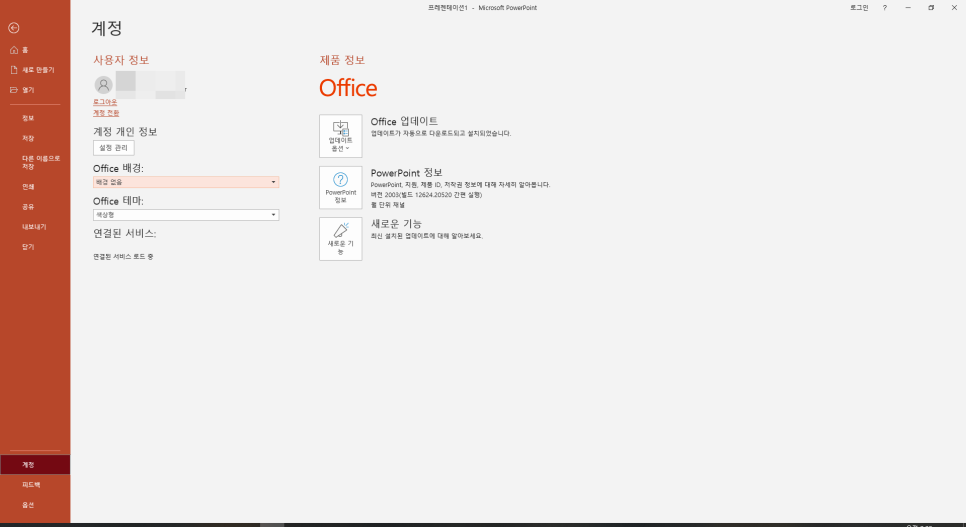Click the 새로운 기능 button
Screen dimensions: 966x527
click(341, 239)
